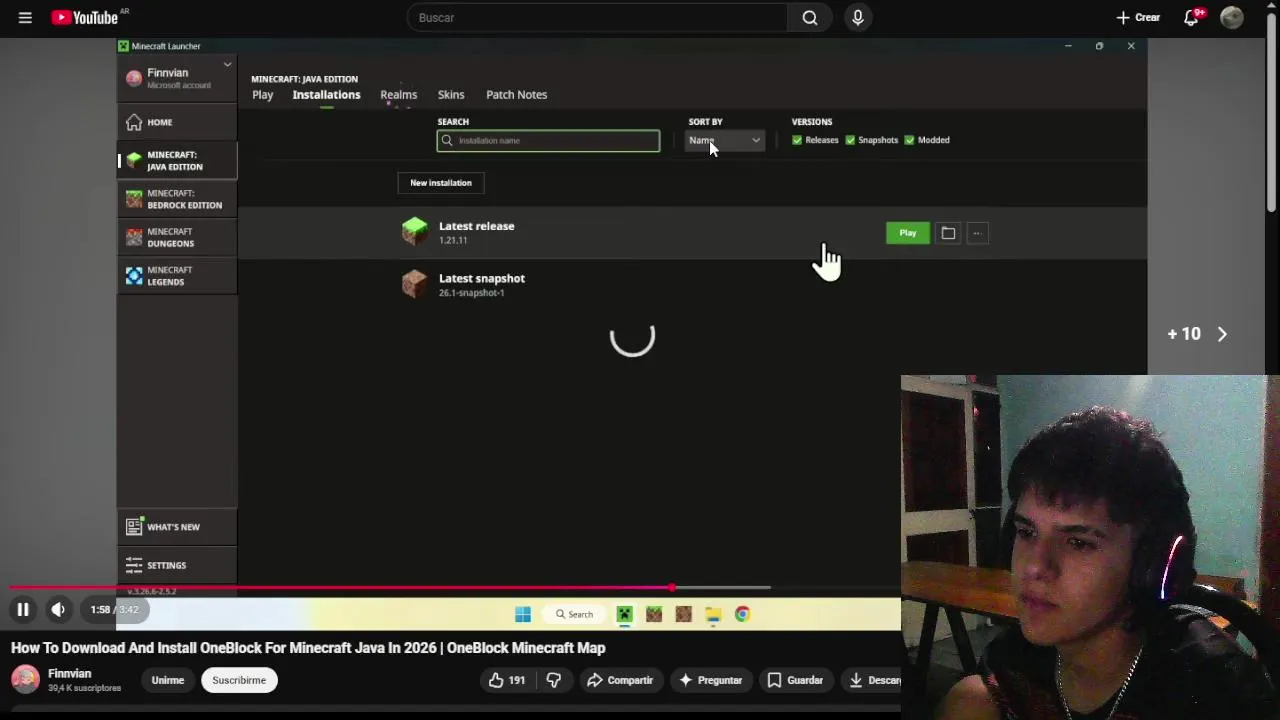Toggle the Releases checkbox
This screenshot has width=1280, height=720.
point(797,140)
